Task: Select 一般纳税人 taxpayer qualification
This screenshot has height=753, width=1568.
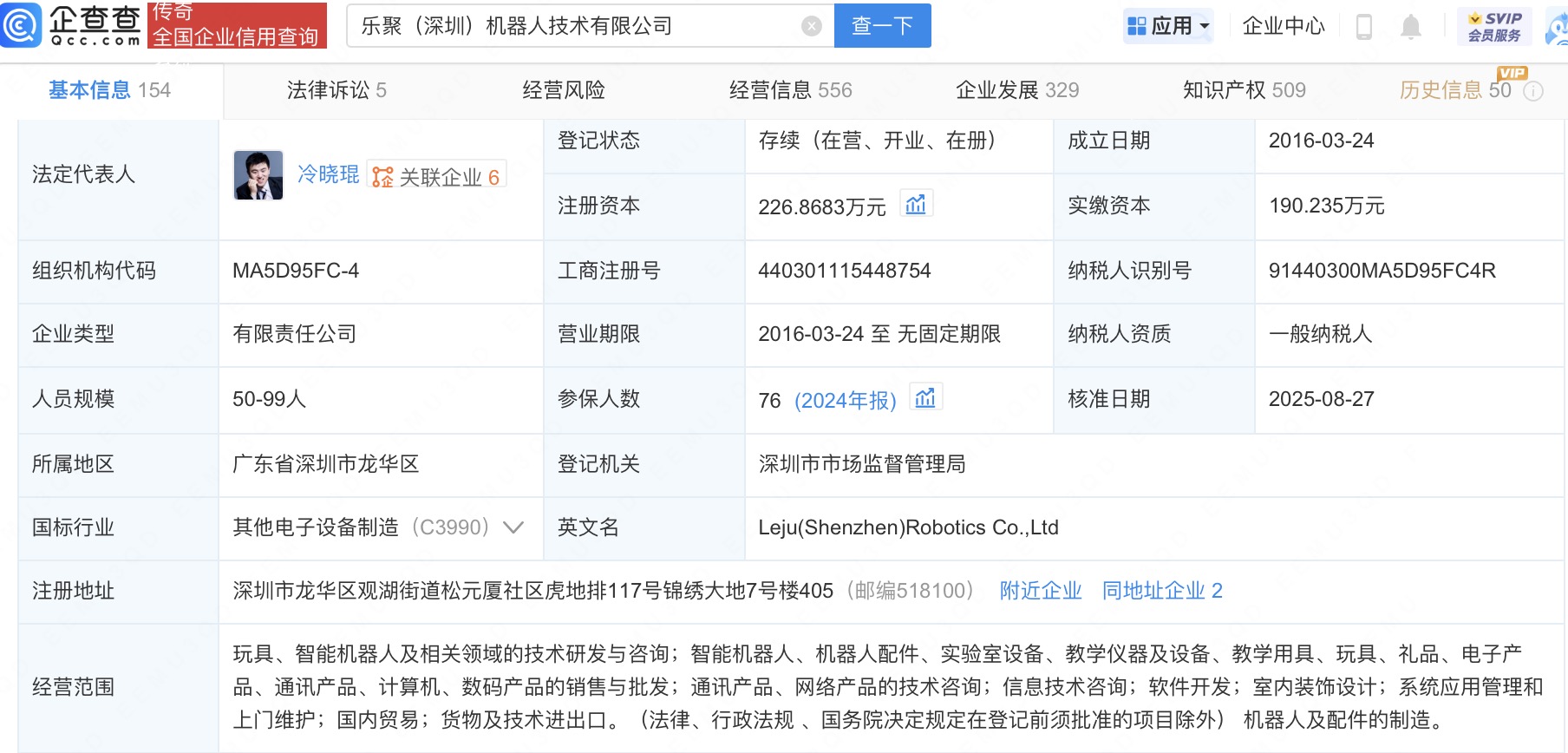Action: [1320, 334]
